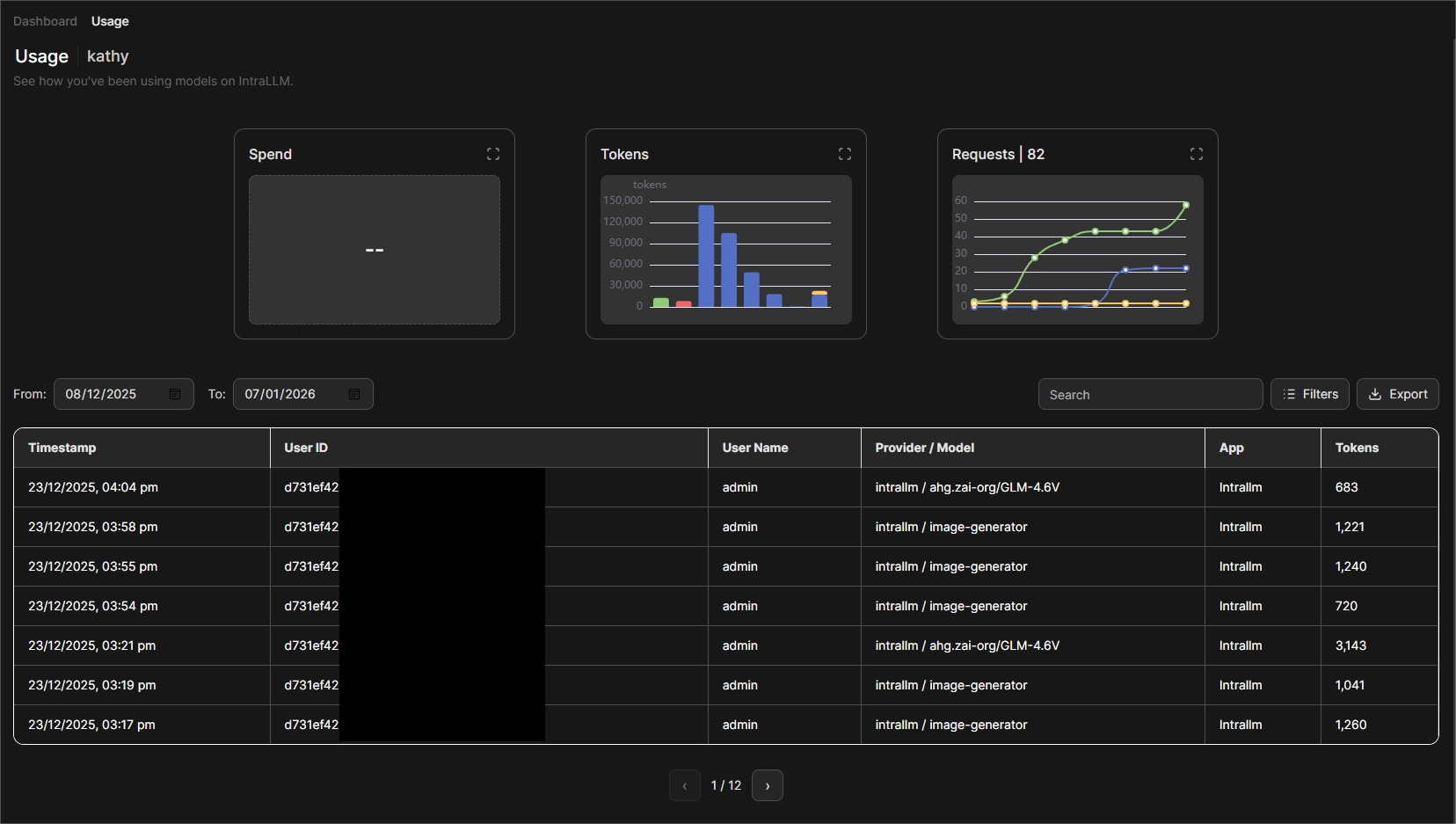Screen dimensions: 1456x824
Task: Go to previous page of results
Action: pos(685,785)
